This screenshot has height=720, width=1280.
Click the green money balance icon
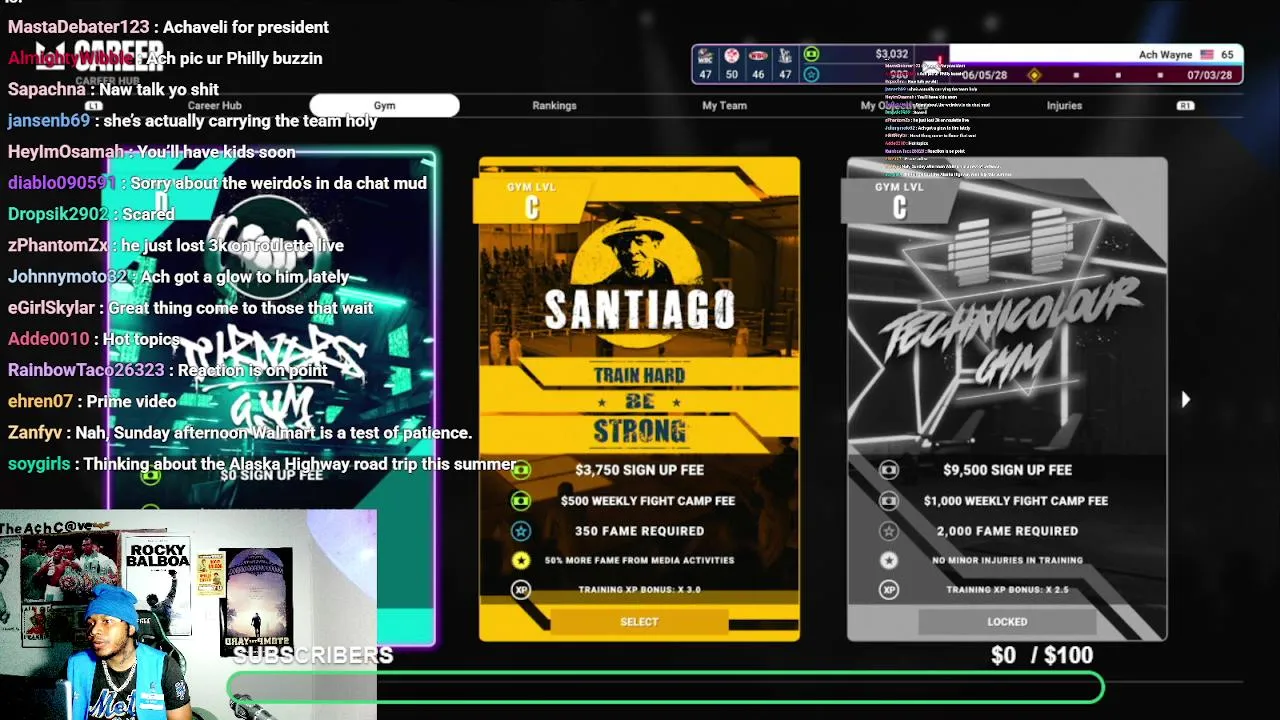point(811,55)
